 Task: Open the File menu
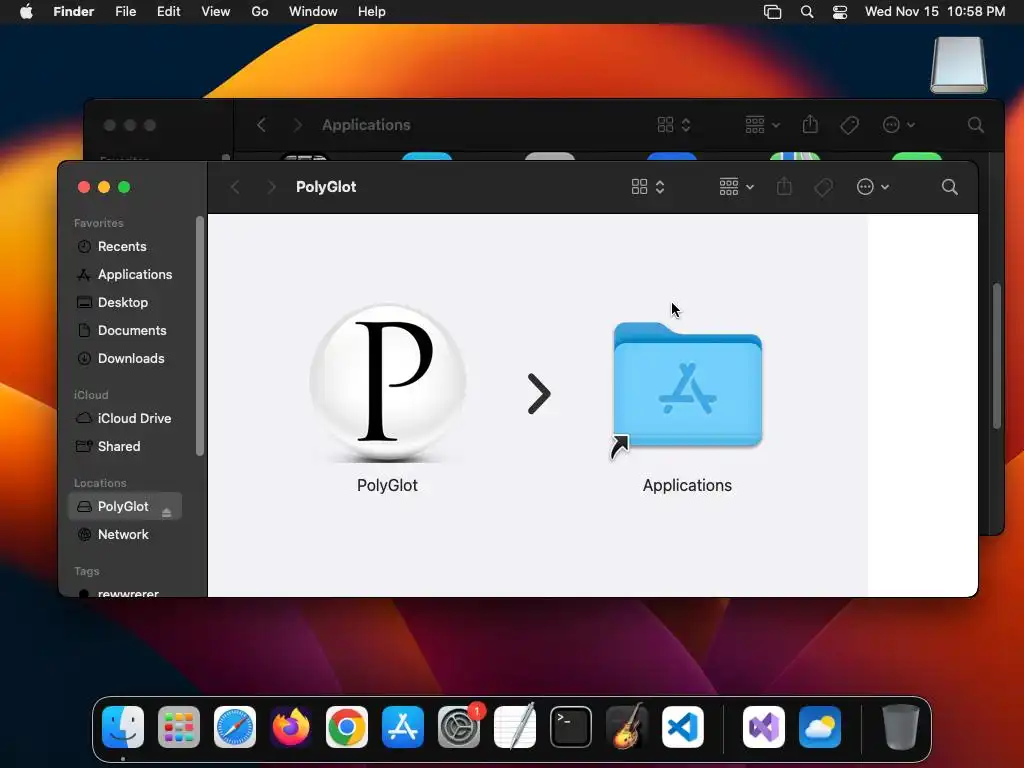click(x=125, y=12)
